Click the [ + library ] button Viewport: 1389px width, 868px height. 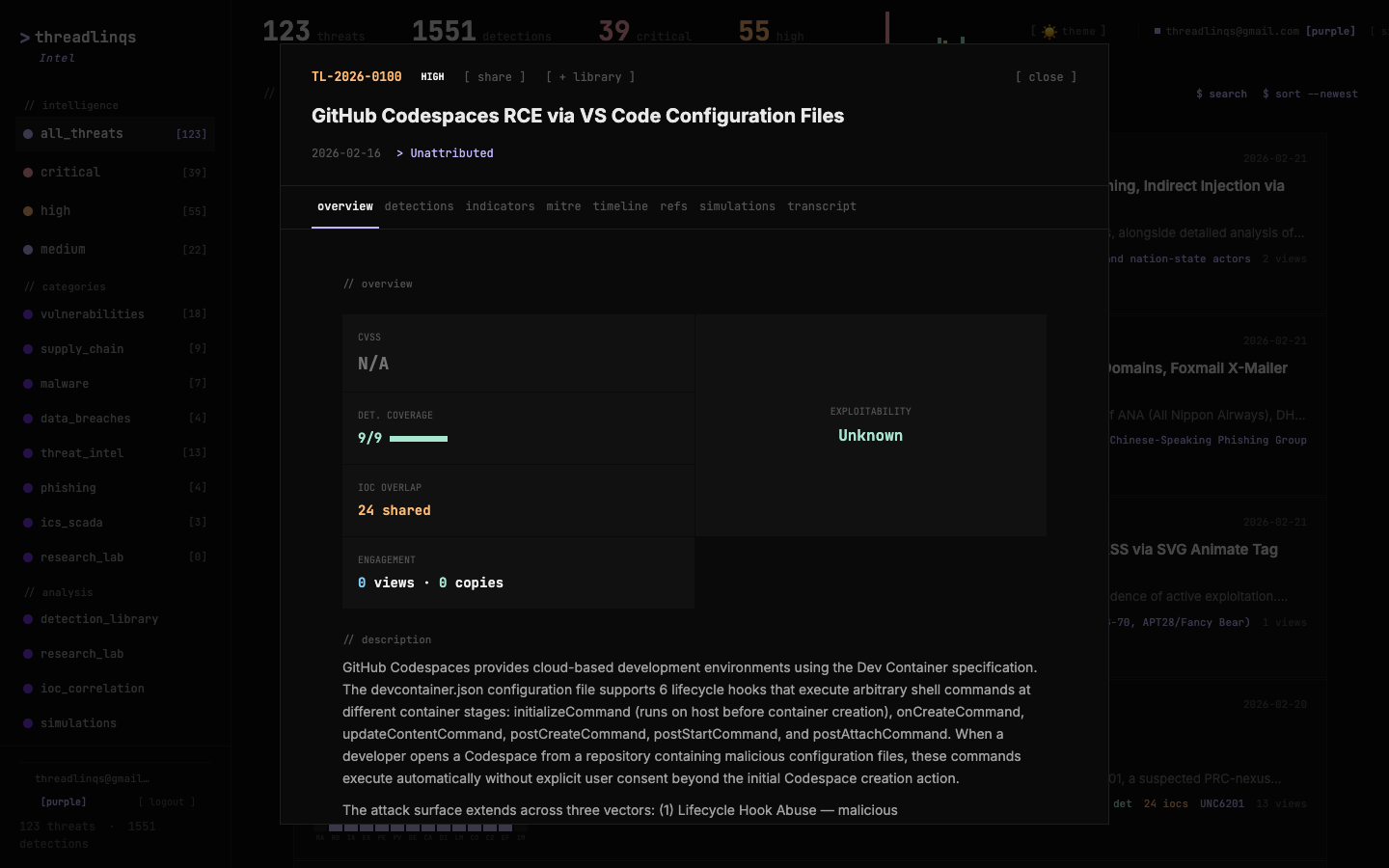(x=589, y=76)
